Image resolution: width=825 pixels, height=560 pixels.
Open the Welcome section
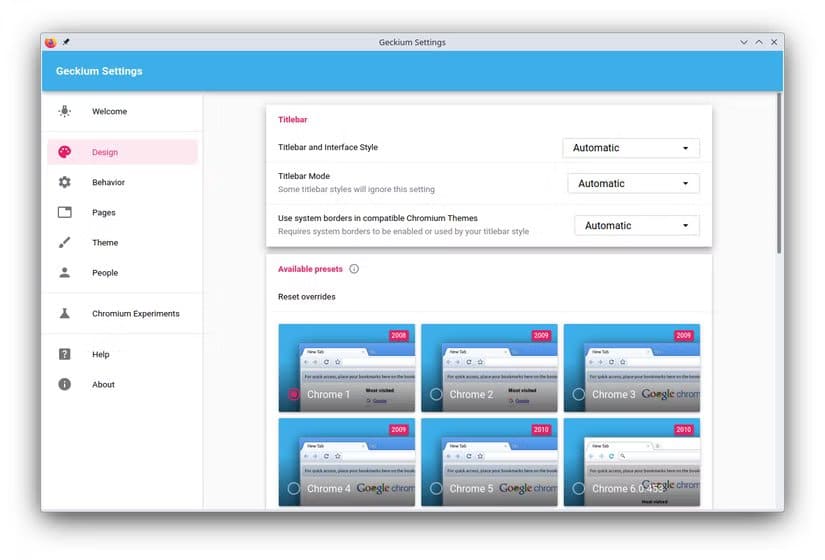(x=123, y=111)
